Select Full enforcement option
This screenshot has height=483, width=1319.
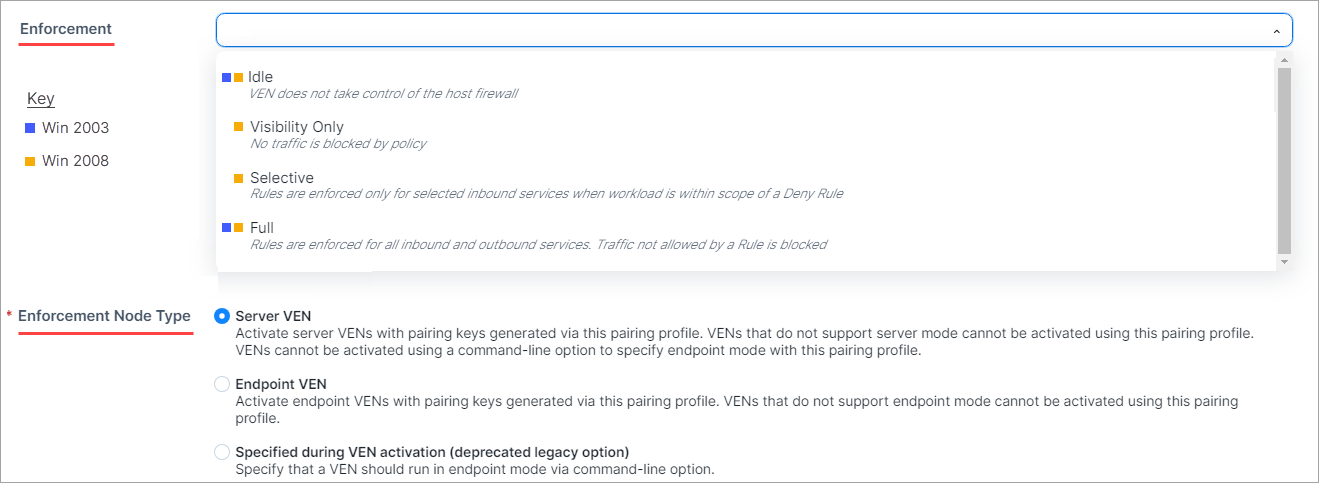point(261,228)
